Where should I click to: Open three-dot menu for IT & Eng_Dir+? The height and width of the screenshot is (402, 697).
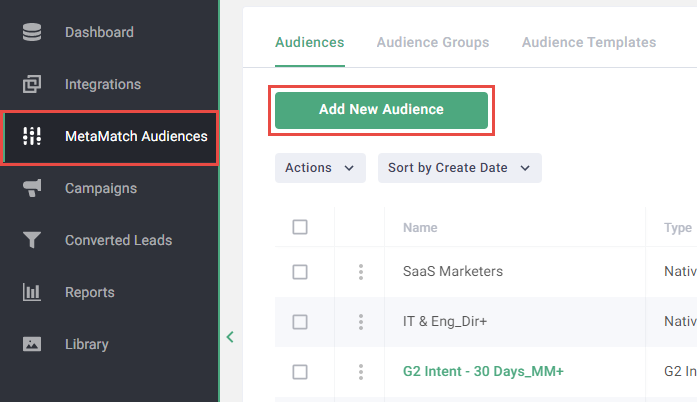pos(360,322)
